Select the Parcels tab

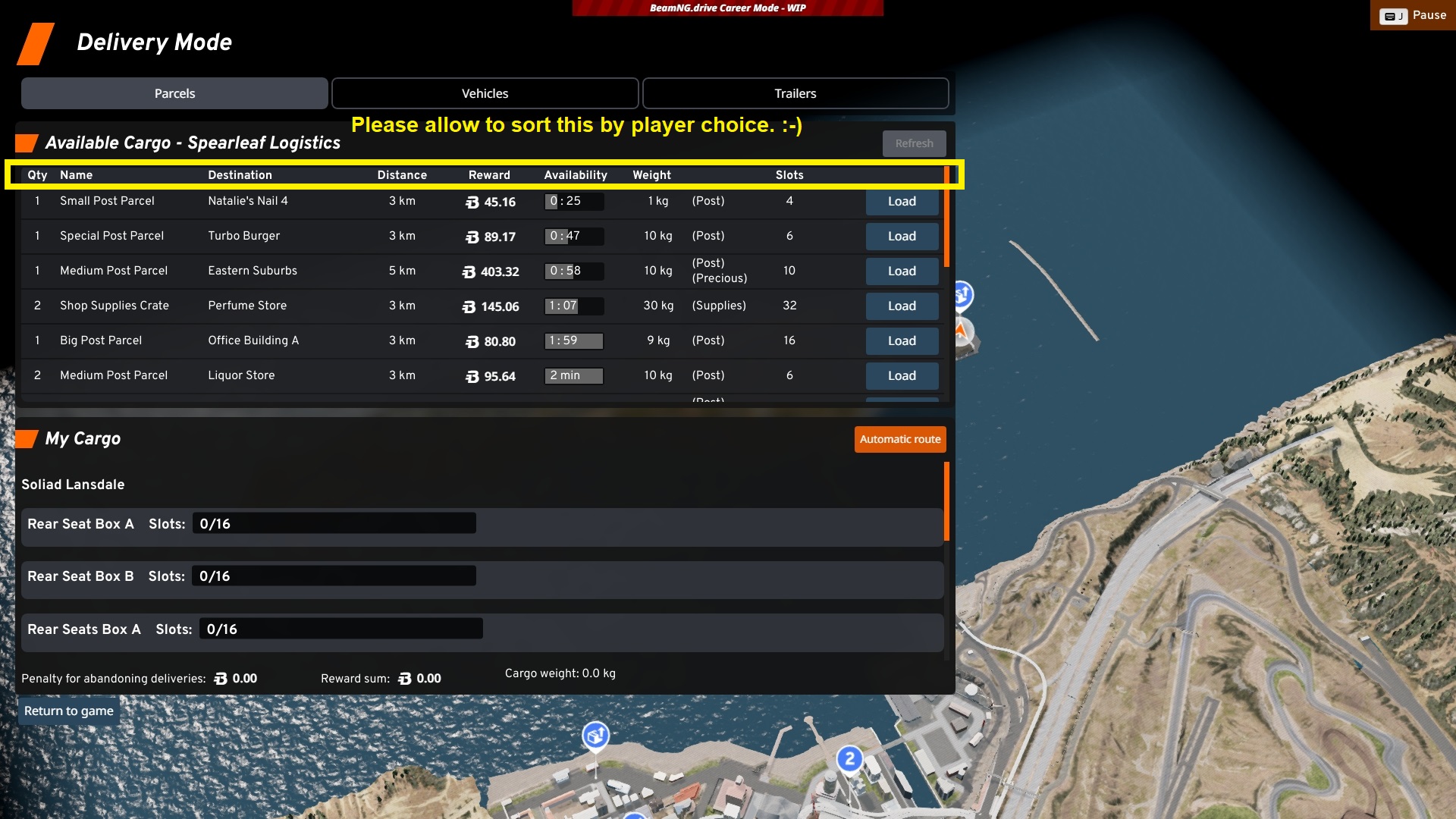click(x=174, y=93)
